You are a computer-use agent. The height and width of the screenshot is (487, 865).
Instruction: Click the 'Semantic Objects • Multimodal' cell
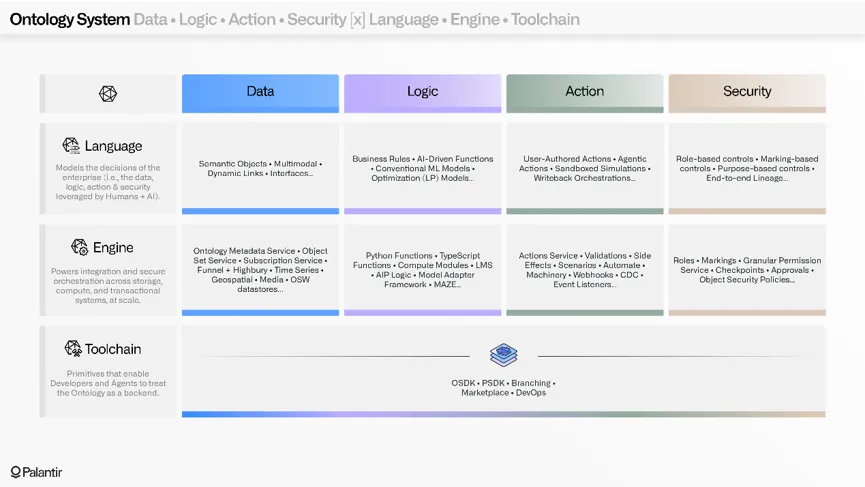tap(260, 168)
